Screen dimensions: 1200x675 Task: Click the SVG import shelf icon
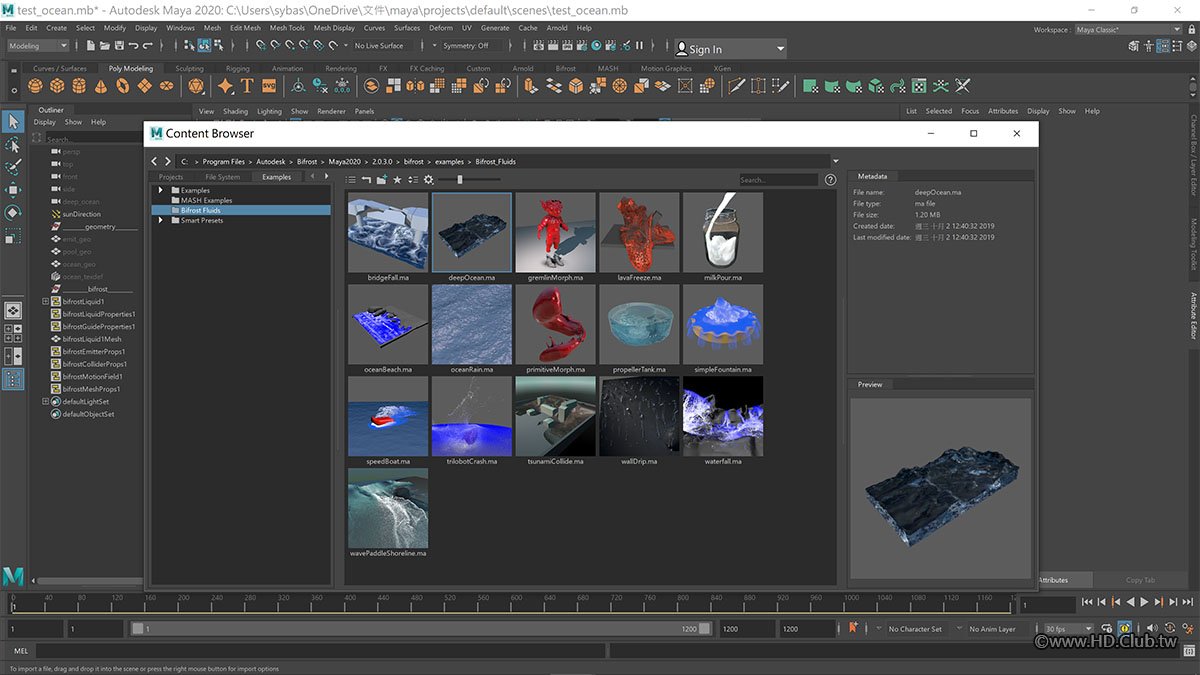[271, 86]
